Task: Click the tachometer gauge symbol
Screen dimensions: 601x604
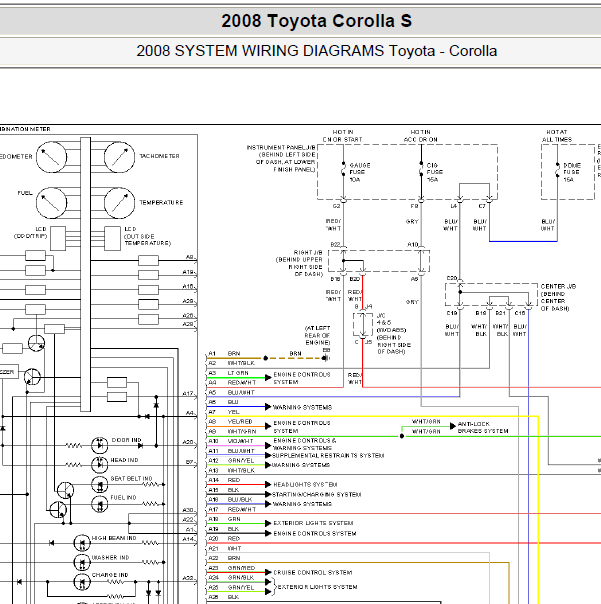Action: [x=119, y=157]
